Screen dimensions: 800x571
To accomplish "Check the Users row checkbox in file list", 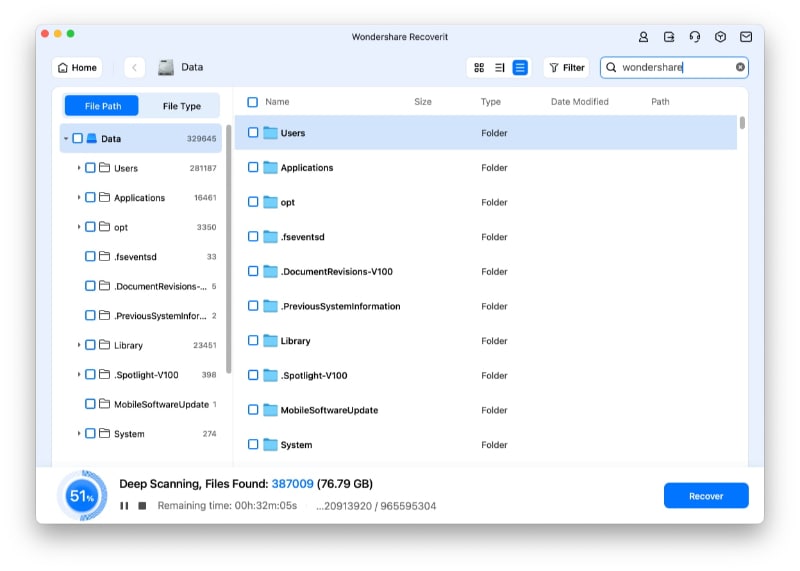I will pyautogui.click(x=253, y=133).
